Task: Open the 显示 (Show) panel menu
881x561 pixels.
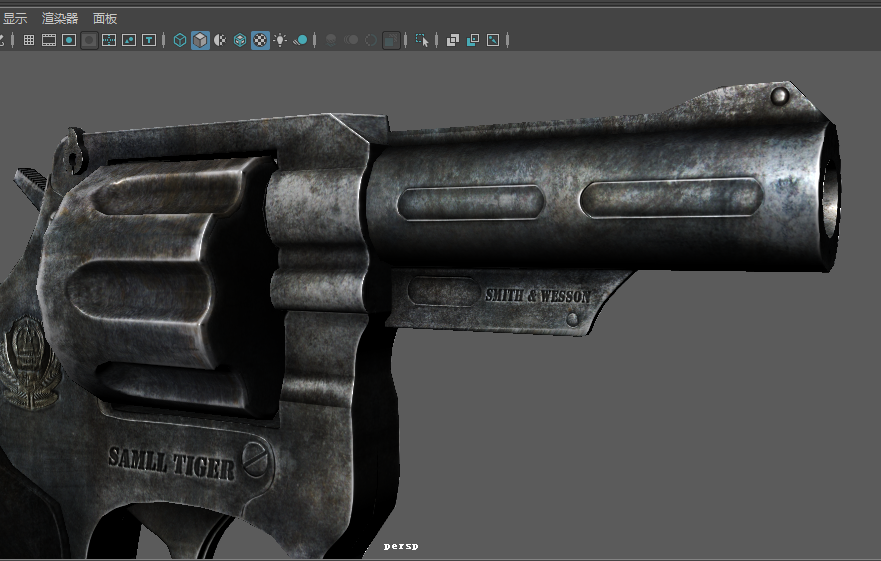Action: coord(15,19)
